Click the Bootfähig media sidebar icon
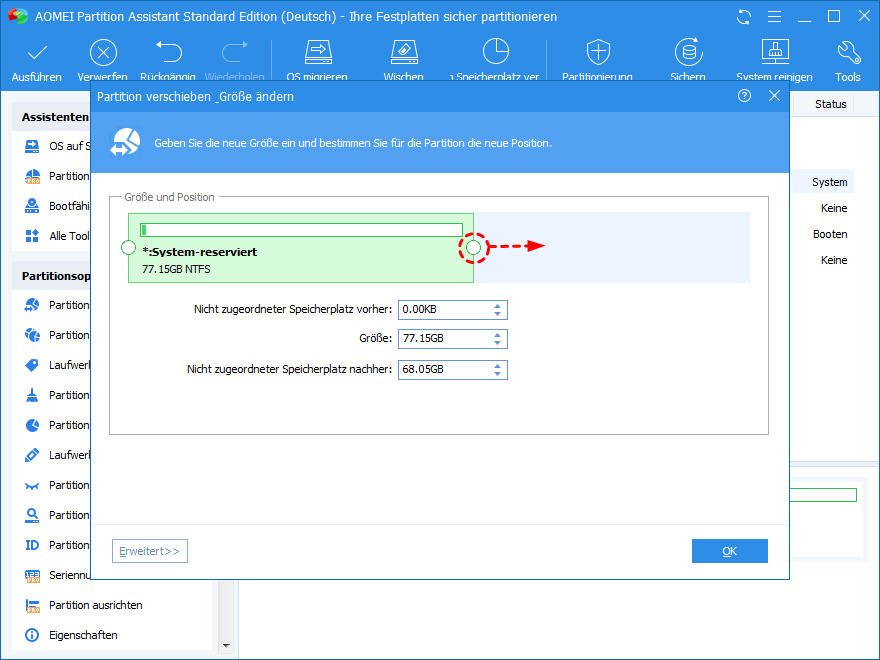This screenshot has width=880, height=660. point(32,206)
